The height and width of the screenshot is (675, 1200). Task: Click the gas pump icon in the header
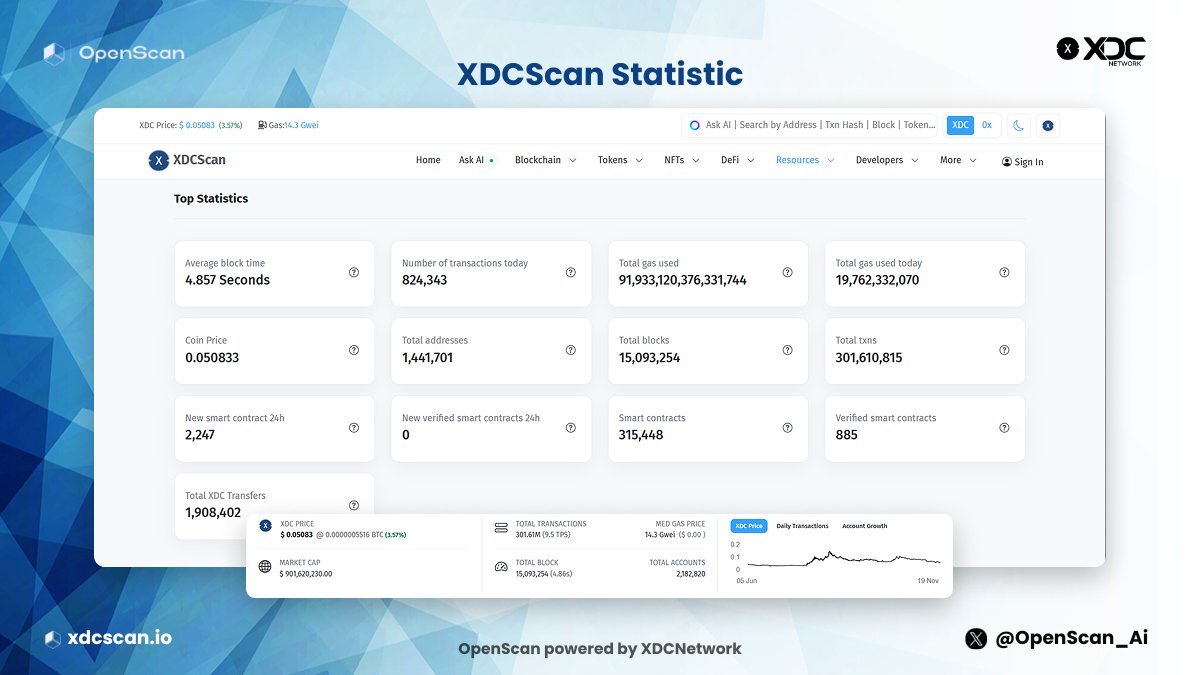(x=263, y=125)
